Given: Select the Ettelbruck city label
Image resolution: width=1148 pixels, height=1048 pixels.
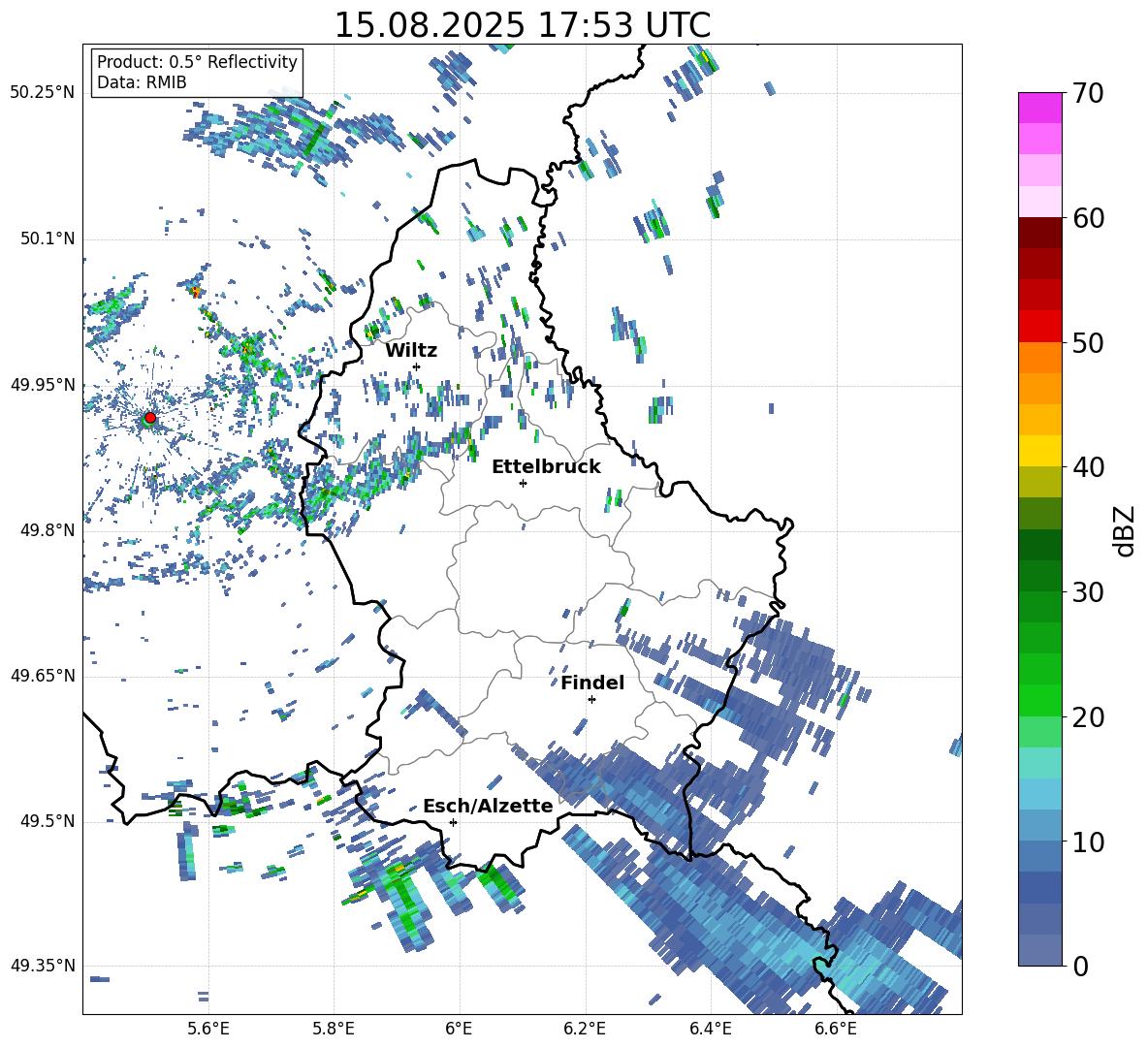Looking at the screenshot, I should 546,467.
